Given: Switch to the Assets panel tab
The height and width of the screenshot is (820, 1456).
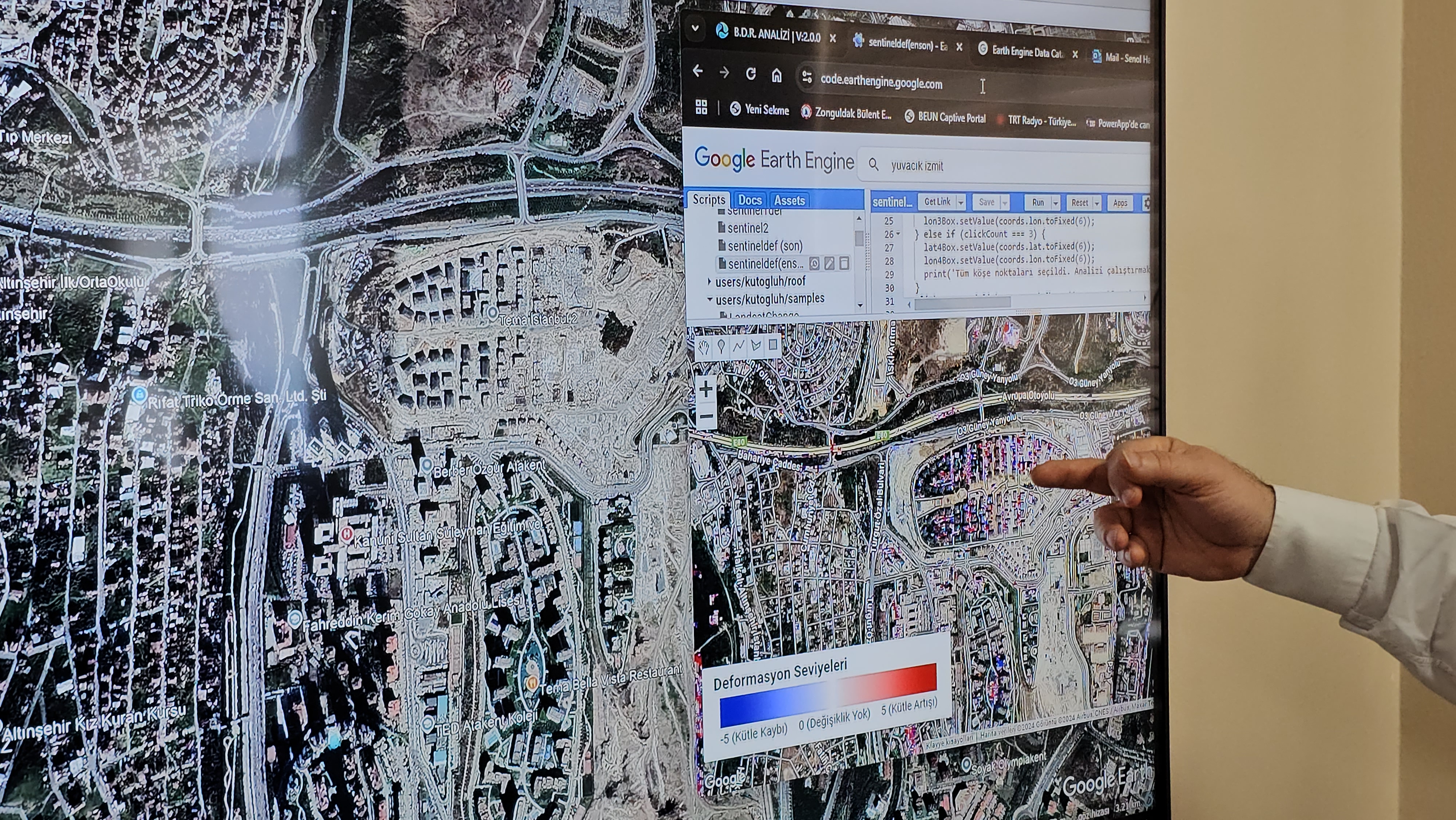Looking at the screenshot, I should pos(789,201).
